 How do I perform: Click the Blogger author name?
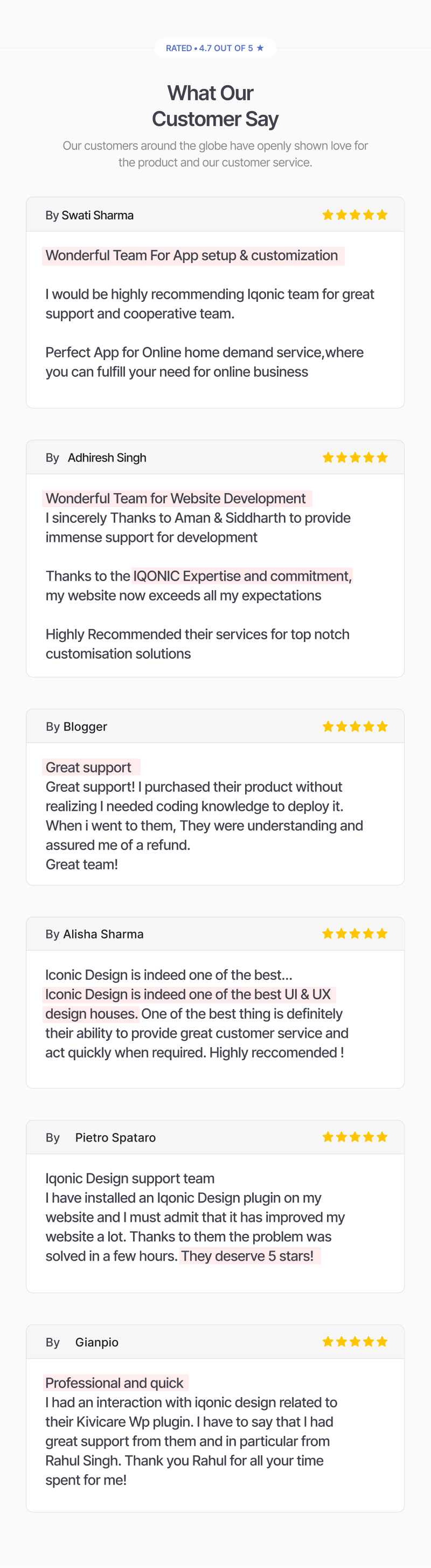click(x=85, y=727)
